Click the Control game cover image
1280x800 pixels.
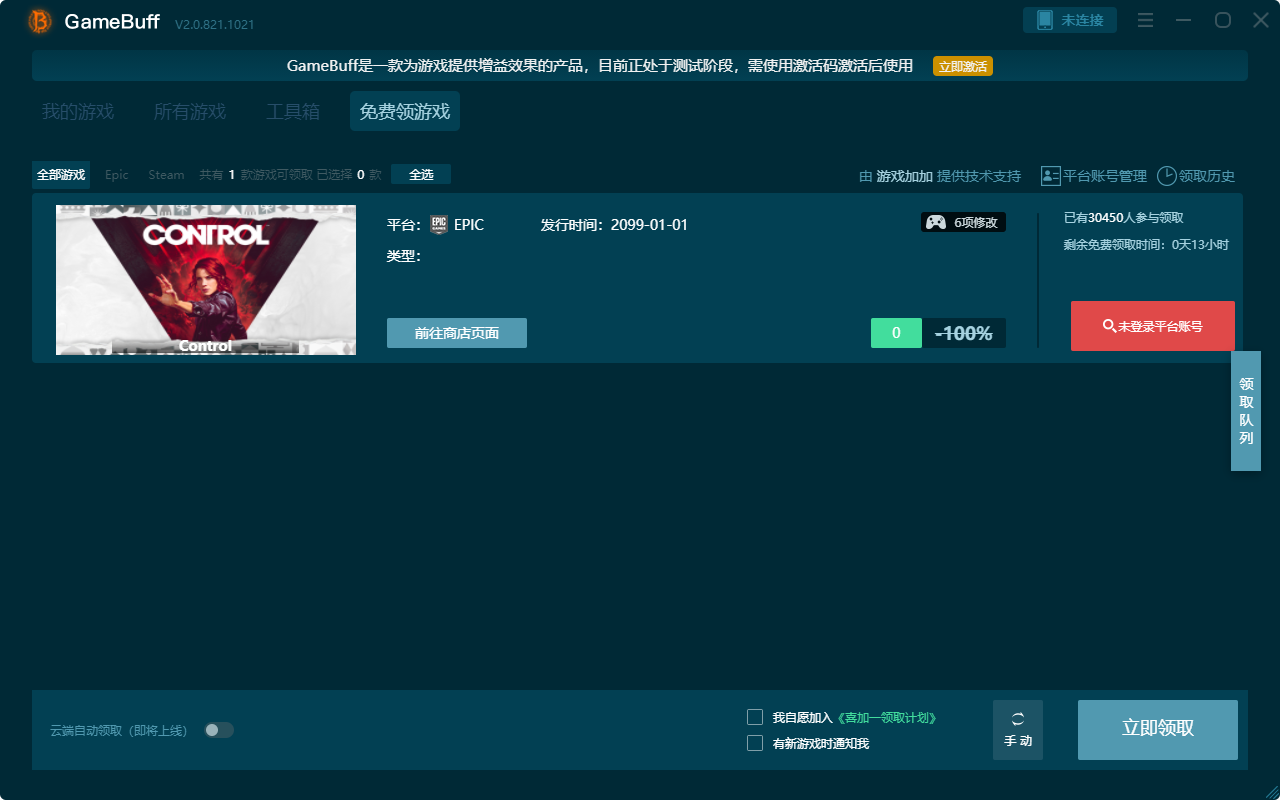tap(205, 280)
